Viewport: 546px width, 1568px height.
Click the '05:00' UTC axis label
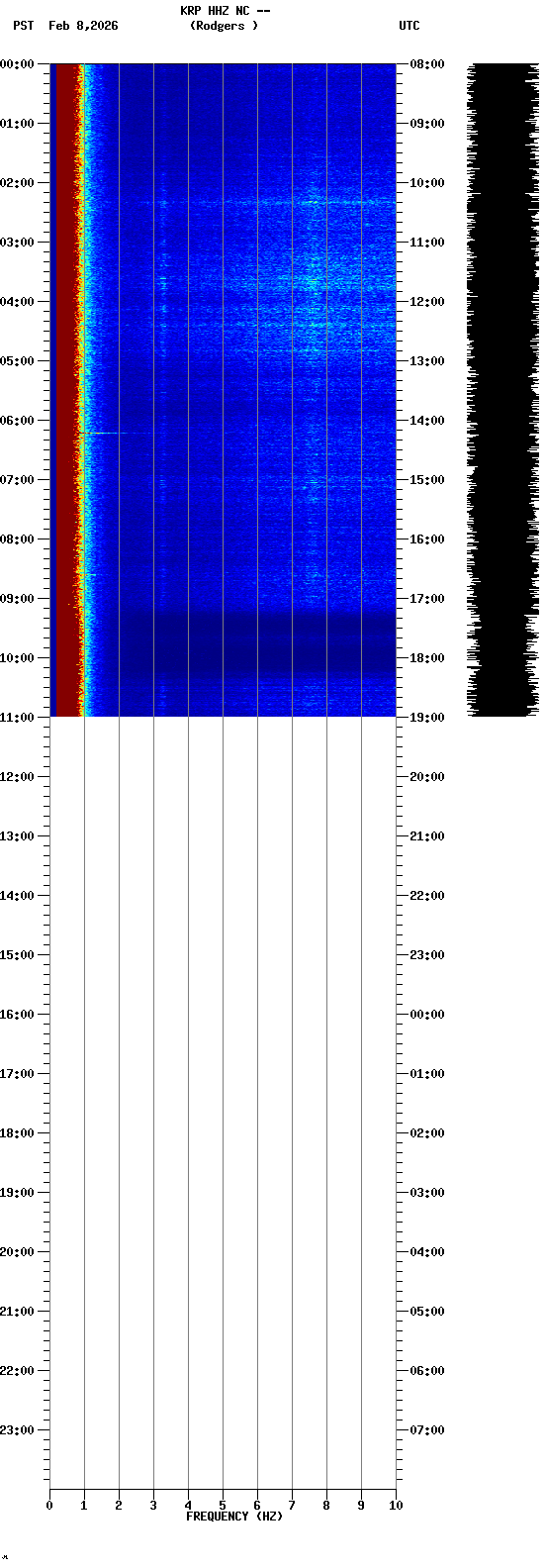click(x=427, y=1312)
